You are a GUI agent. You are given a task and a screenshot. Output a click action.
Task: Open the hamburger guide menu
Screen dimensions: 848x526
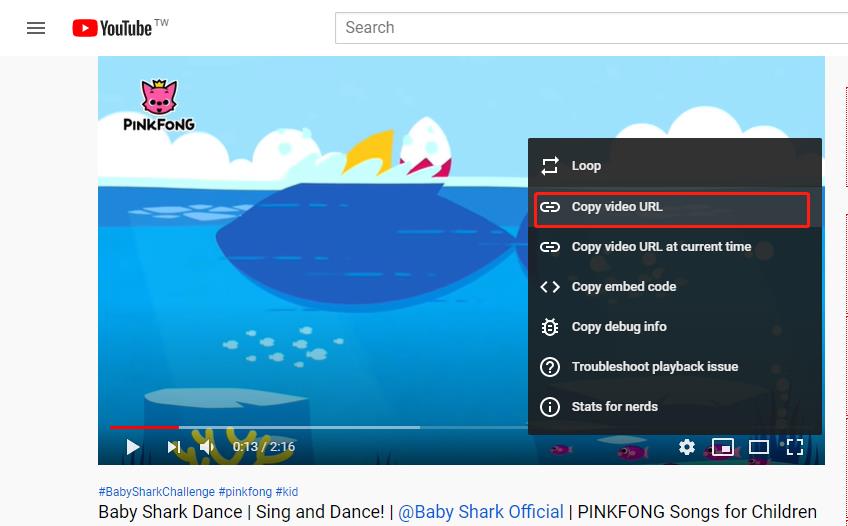[x=36, y=28]
